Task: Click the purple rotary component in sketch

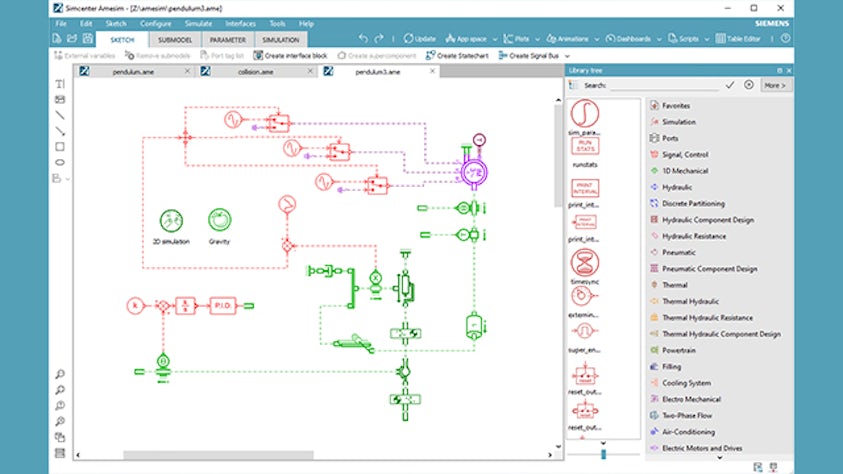Action: (x=474, y=173)
